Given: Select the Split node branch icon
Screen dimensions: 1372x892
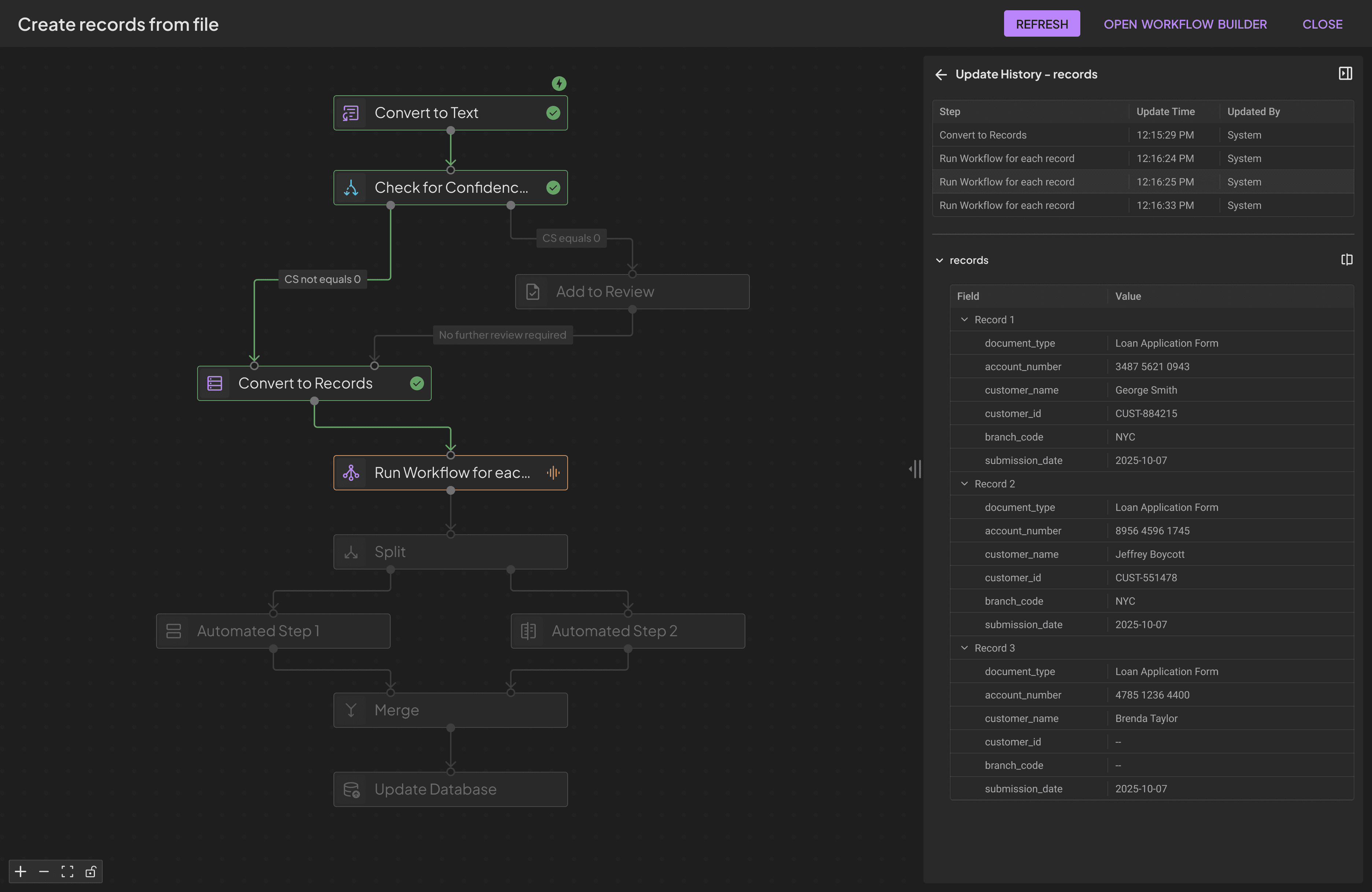Looking at the screenshot, I should [x=351, y=552].
